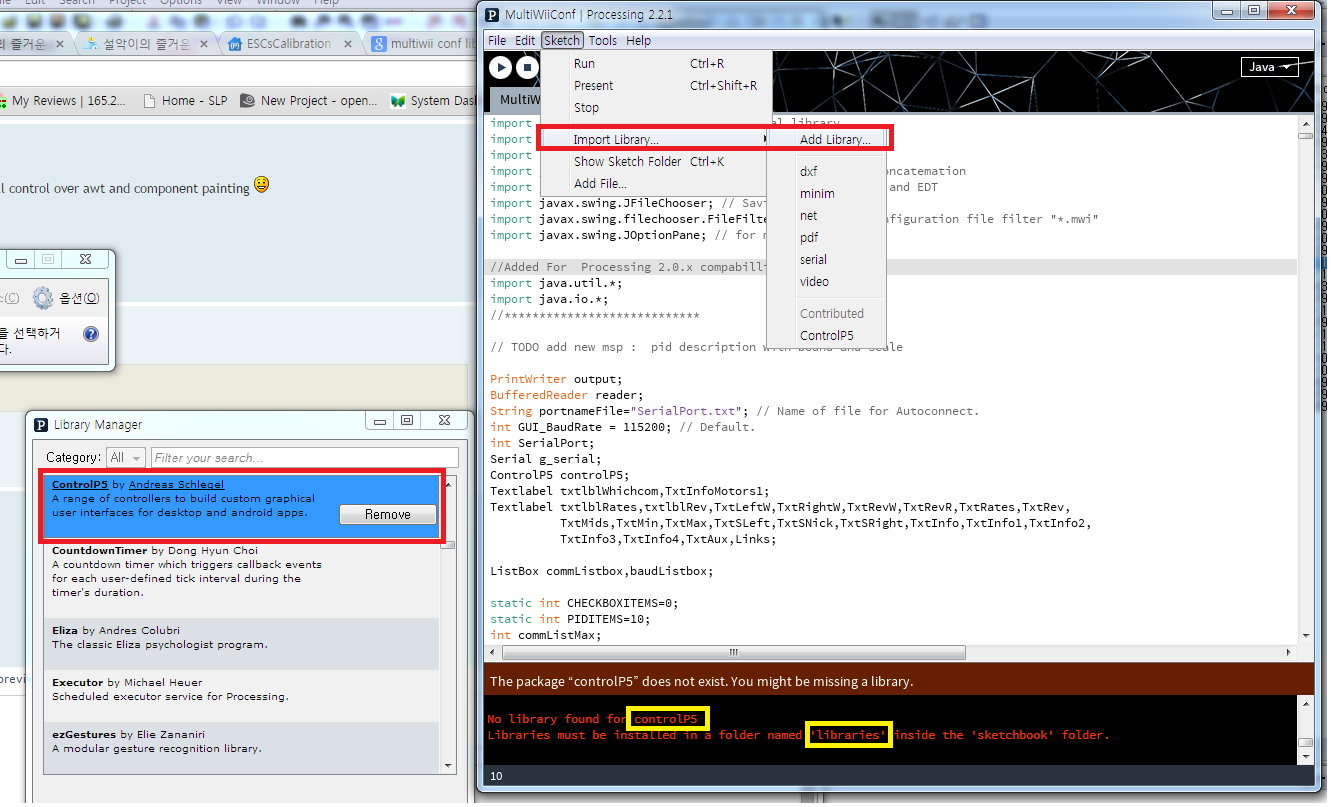This screenshot has height=807, width=1331.
Task: Focus the 'Filter your search...' field
Action: [x=304, y=457]
